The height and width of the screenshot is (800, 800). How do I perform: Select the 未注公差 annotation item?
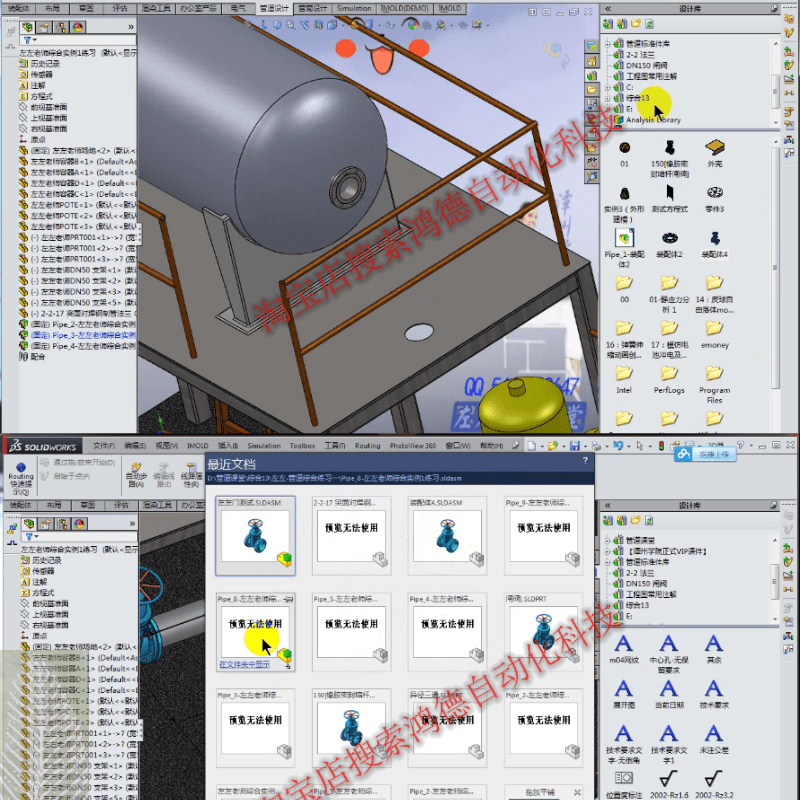(714, 739)
